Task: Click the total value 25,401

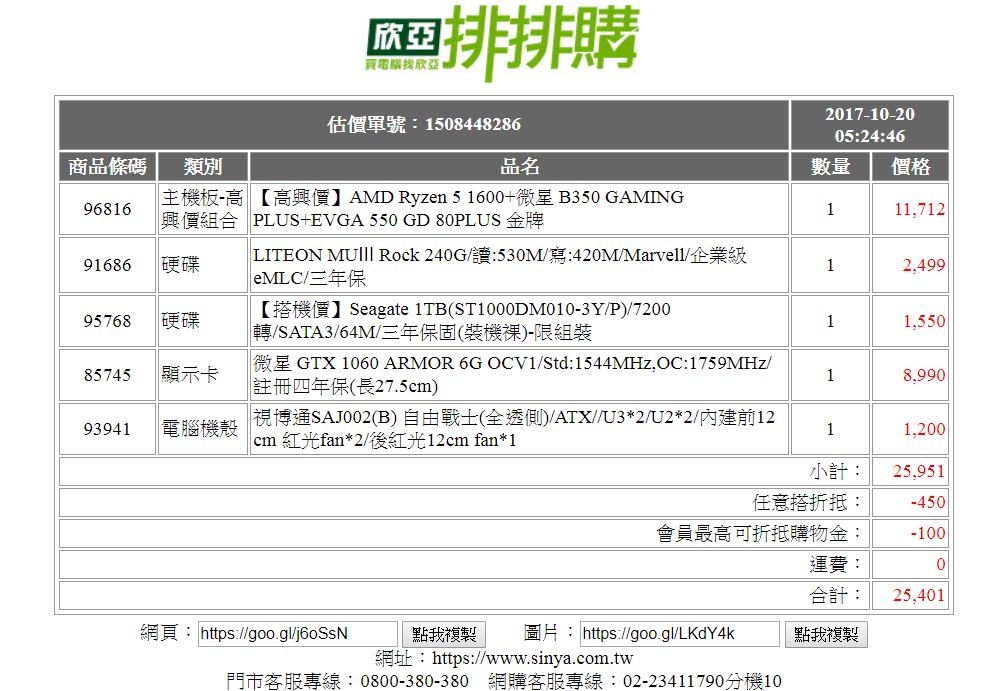Action: [919, 595]
